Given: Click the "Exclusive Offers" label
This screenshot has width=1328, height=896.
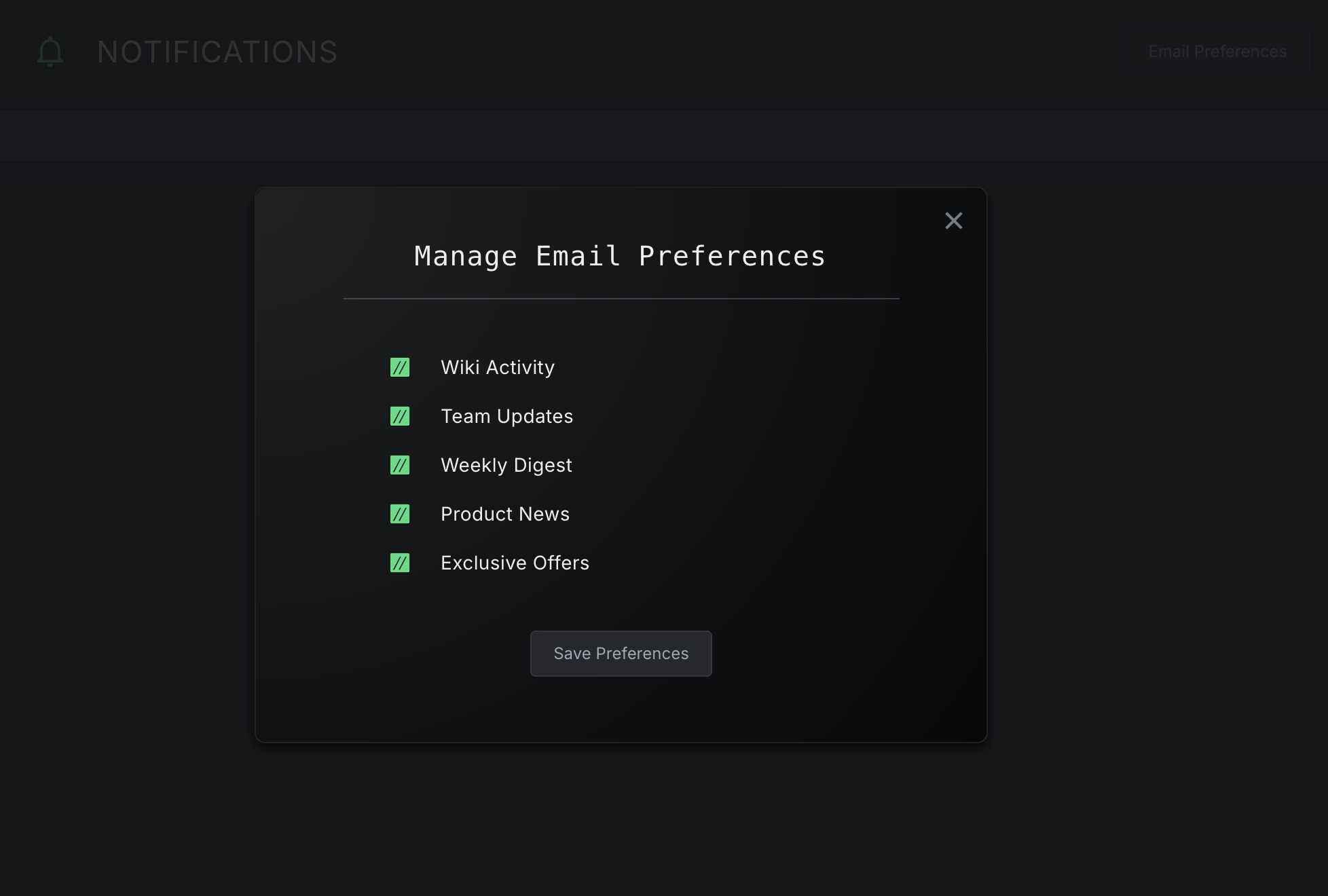Looking at the screenshot, I should click(x=515, y=563).
